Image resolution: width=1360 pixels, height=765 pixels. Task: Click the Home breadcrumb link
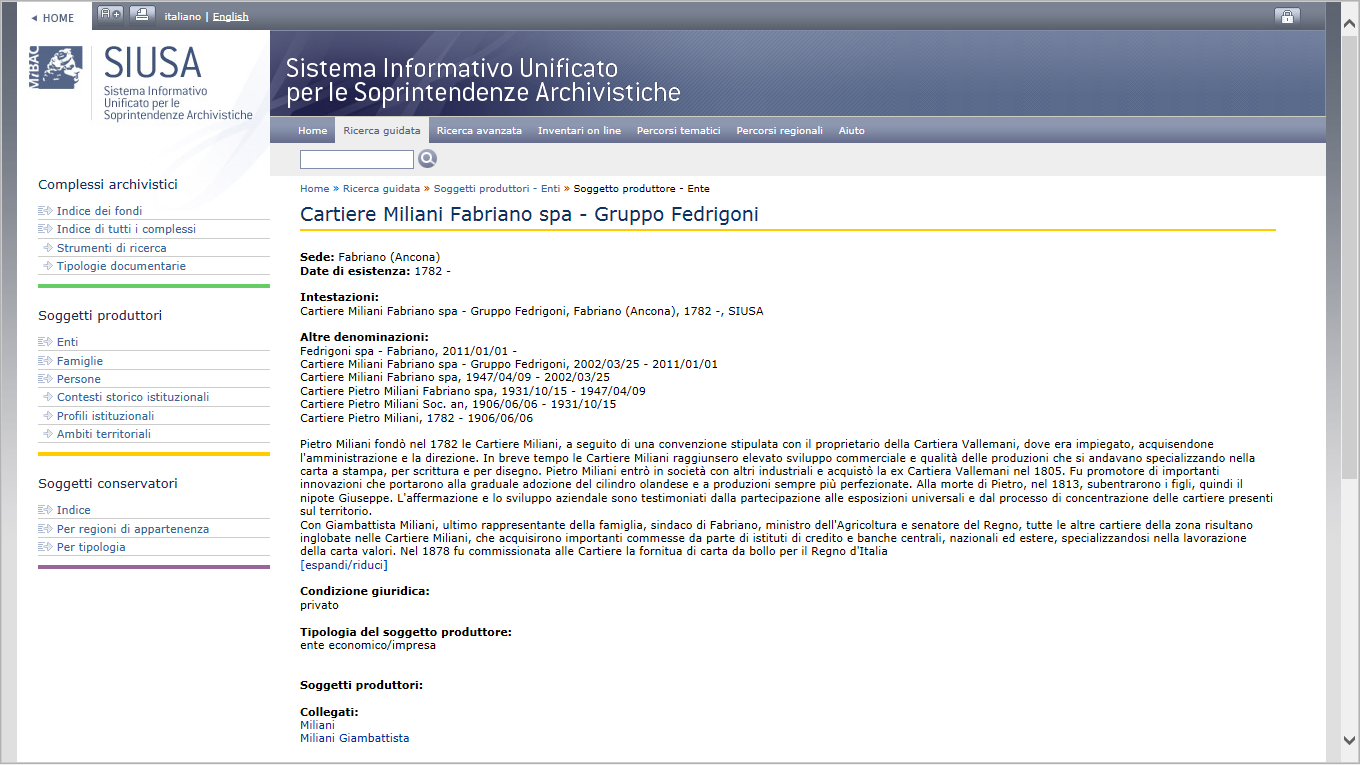[315, 188]
